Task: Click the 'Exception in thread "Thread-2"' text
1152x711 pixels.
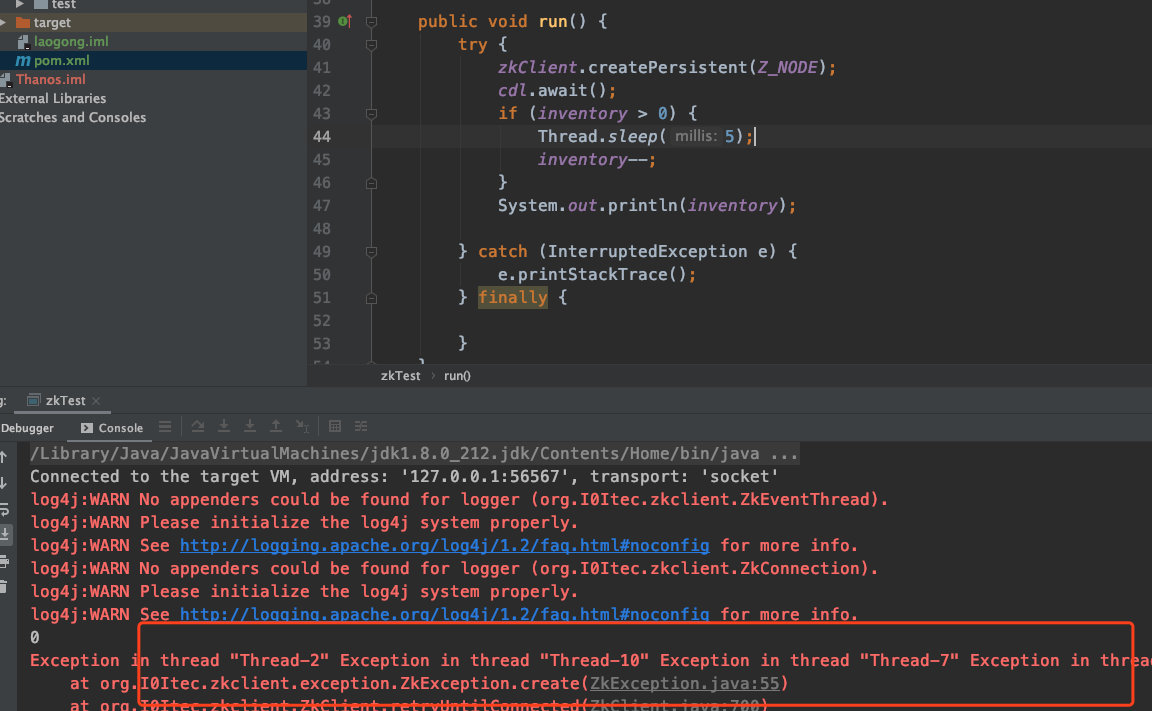Action: click(179, 660)
